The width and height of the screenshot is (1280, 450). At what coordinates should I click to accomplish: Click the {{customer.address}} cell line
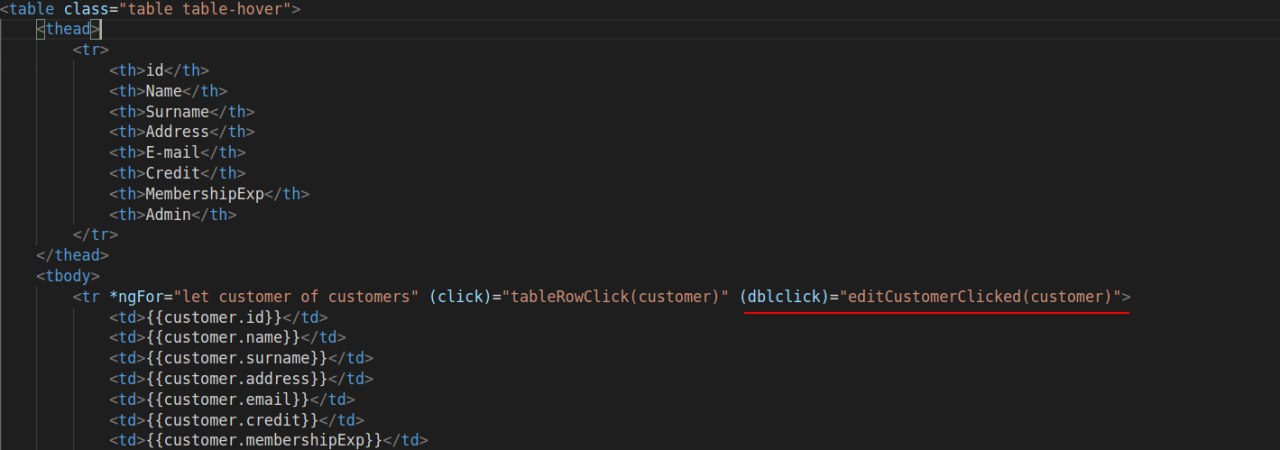tap(241, 378)
